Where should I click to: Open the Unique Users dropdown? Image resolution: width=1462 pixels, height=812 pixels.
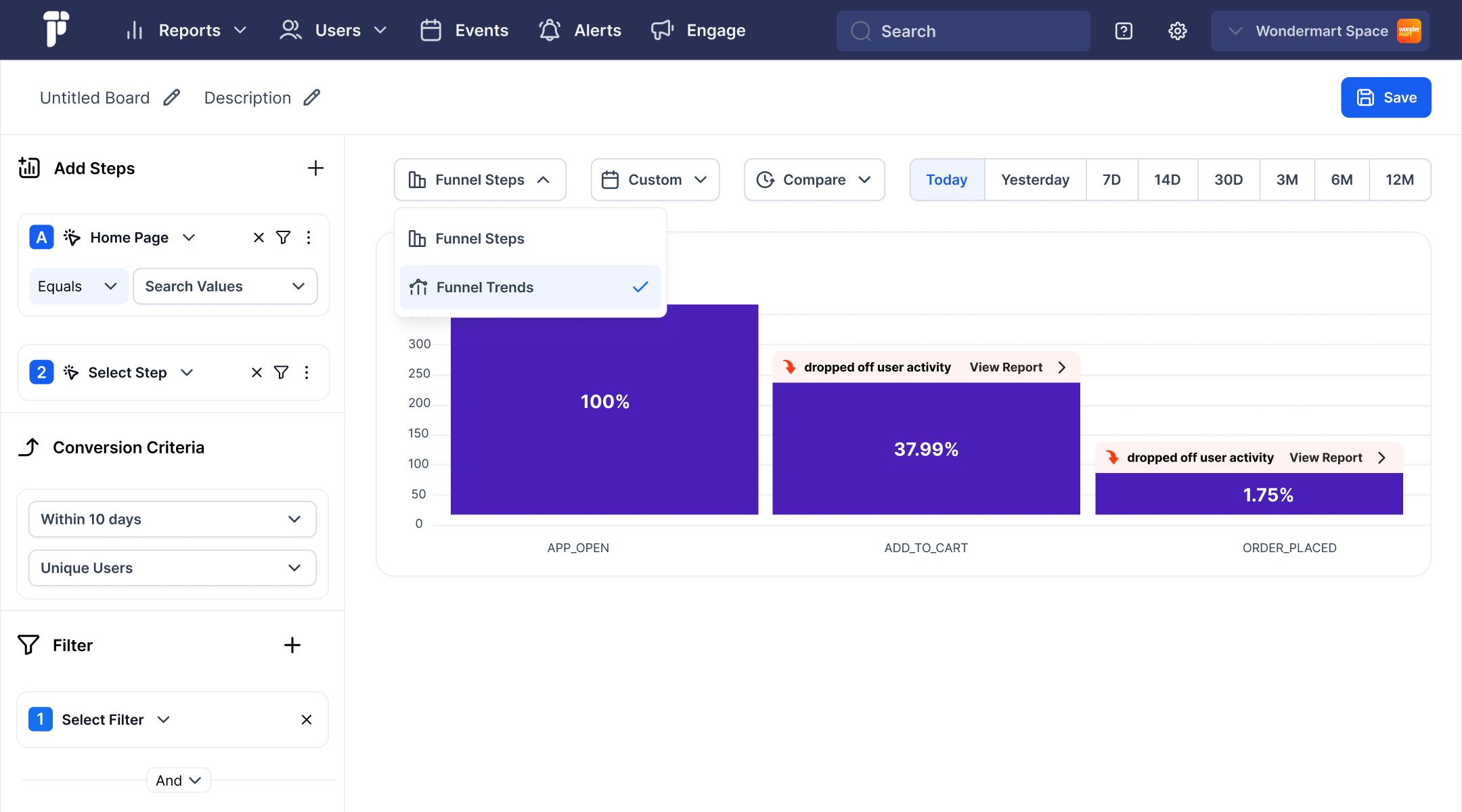click(172, 568)
